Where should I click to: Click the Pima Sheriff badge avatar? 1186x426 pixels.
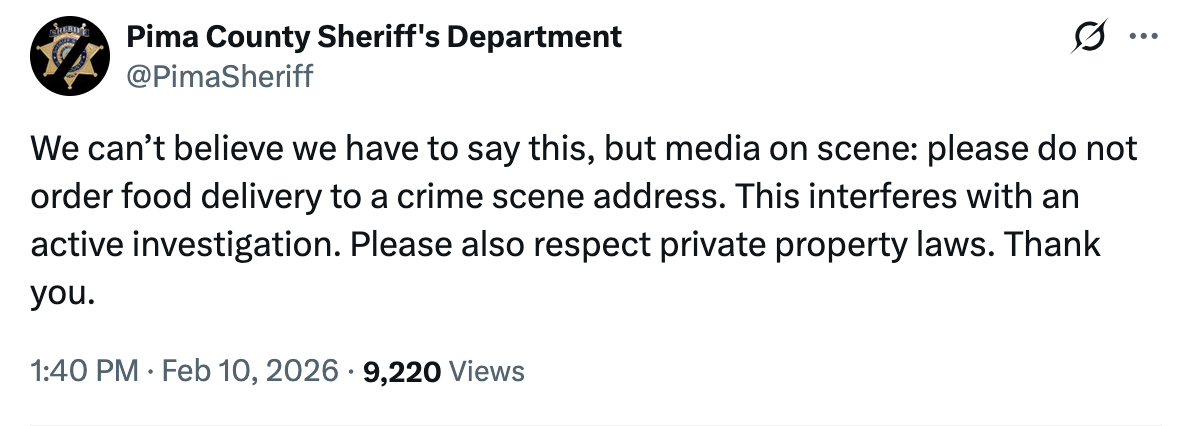coord(67,54)
